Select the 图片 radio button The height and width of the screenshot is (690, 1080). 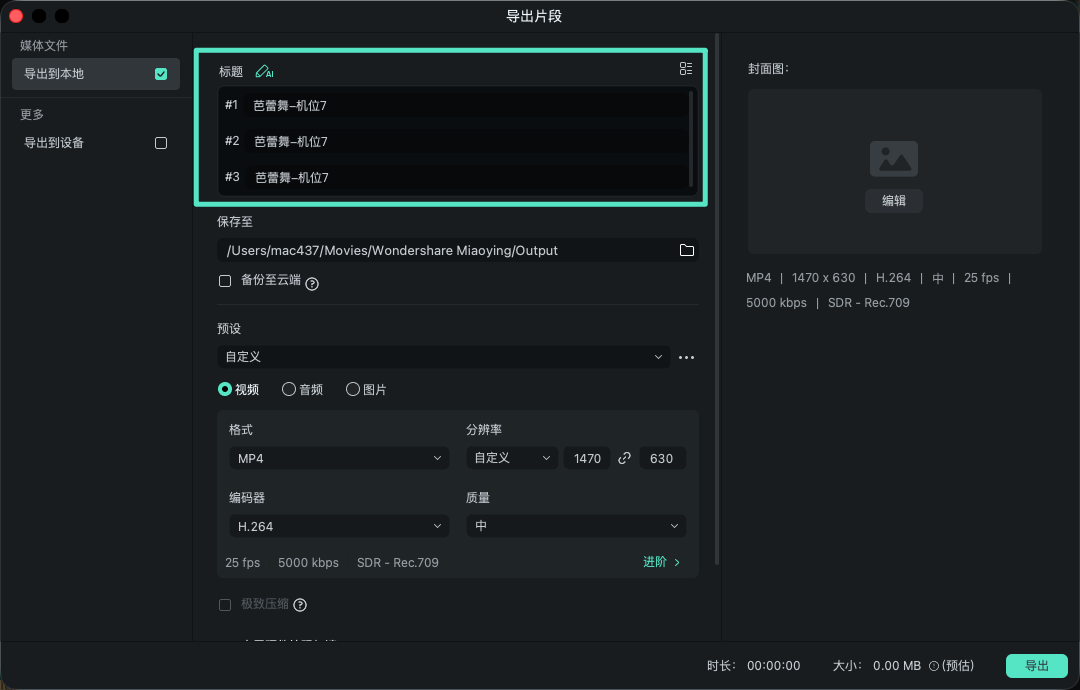pos(353,389)
